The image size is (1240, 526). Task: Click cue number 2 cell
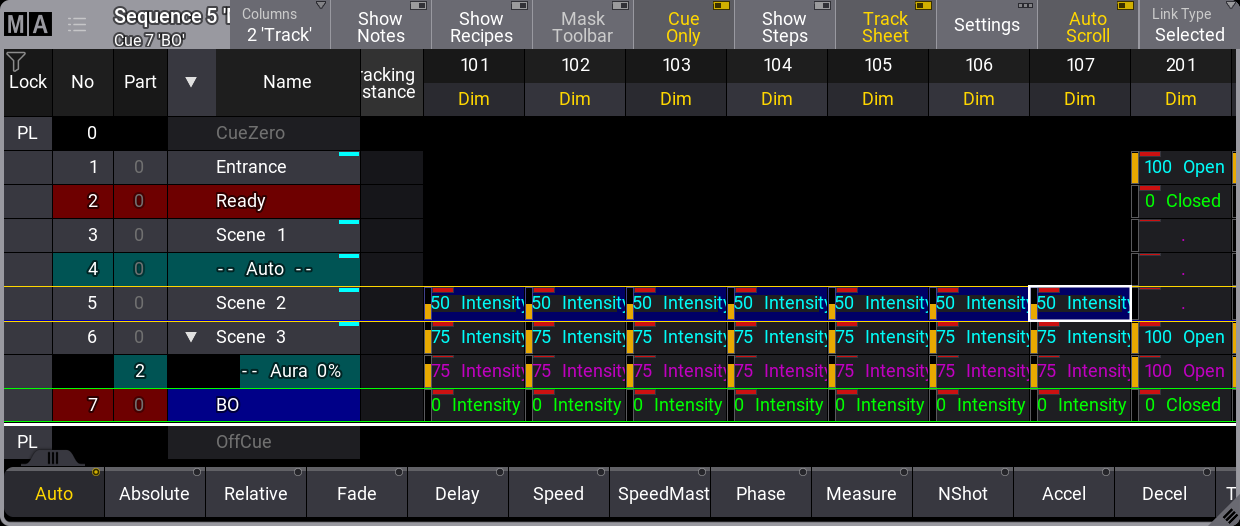click(x=82, y=201)
